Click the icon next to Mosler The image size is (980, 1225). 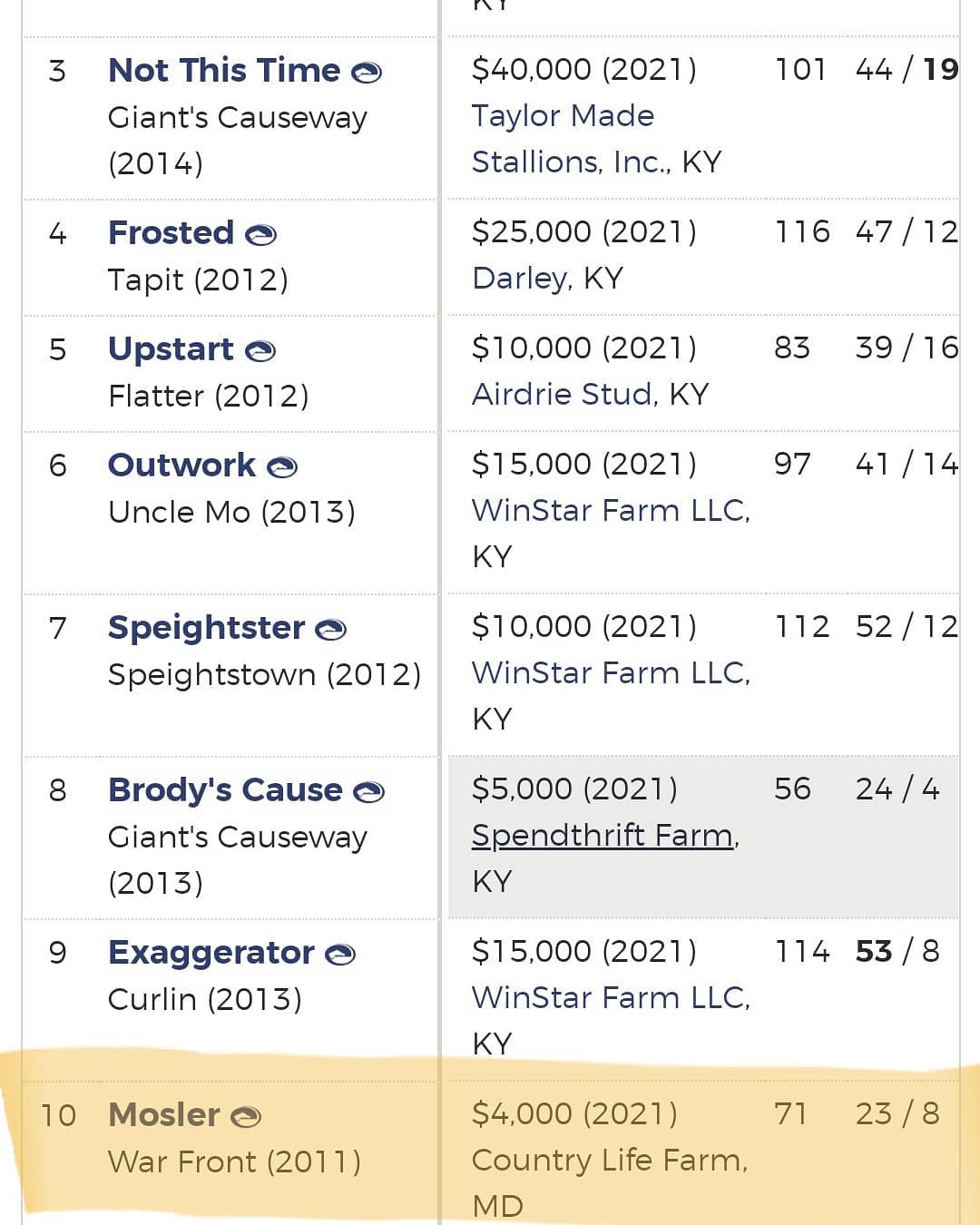(x=245, y=1116)
